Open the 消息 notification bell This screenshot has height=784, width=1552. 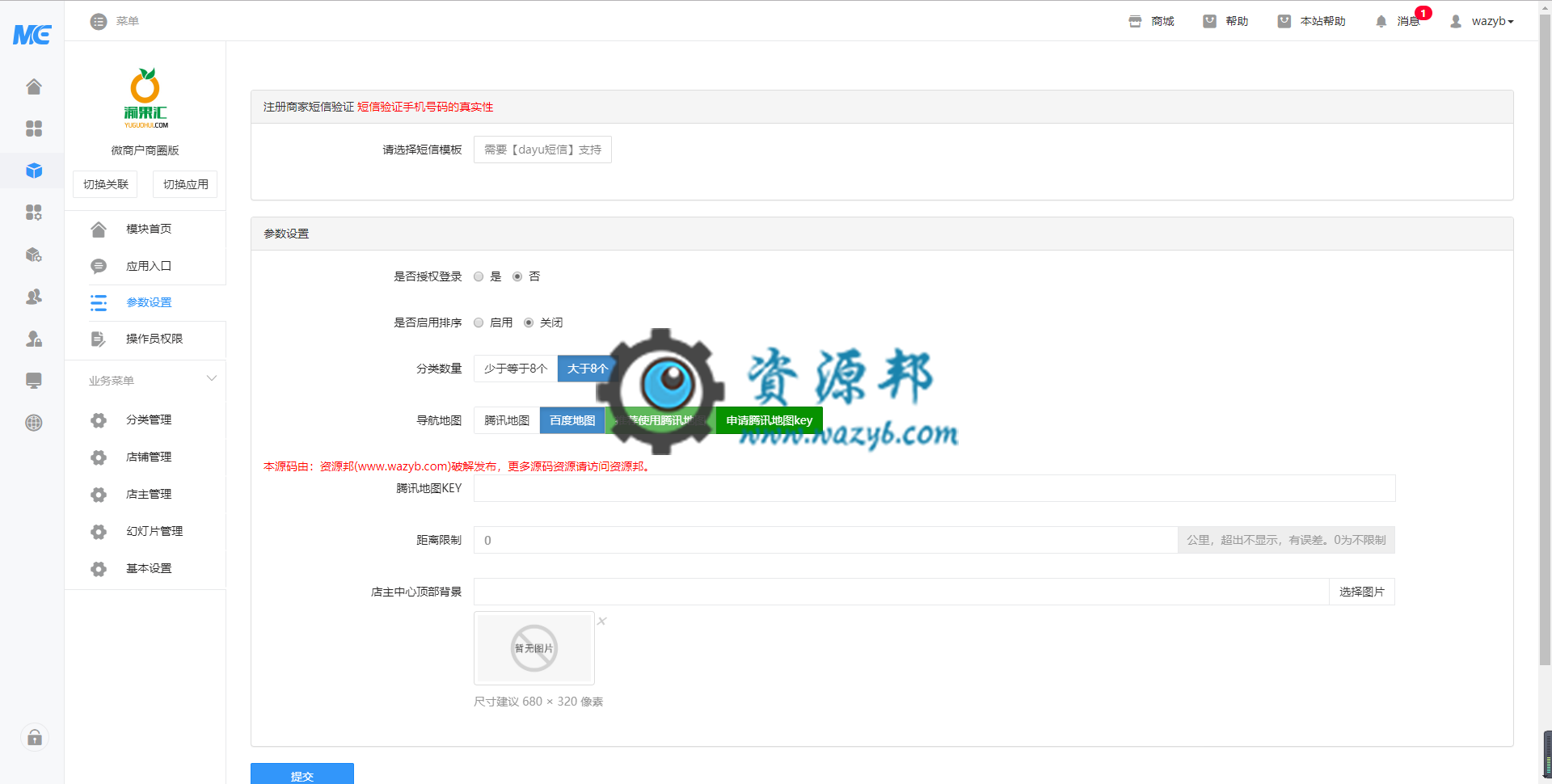[1381, 21]
